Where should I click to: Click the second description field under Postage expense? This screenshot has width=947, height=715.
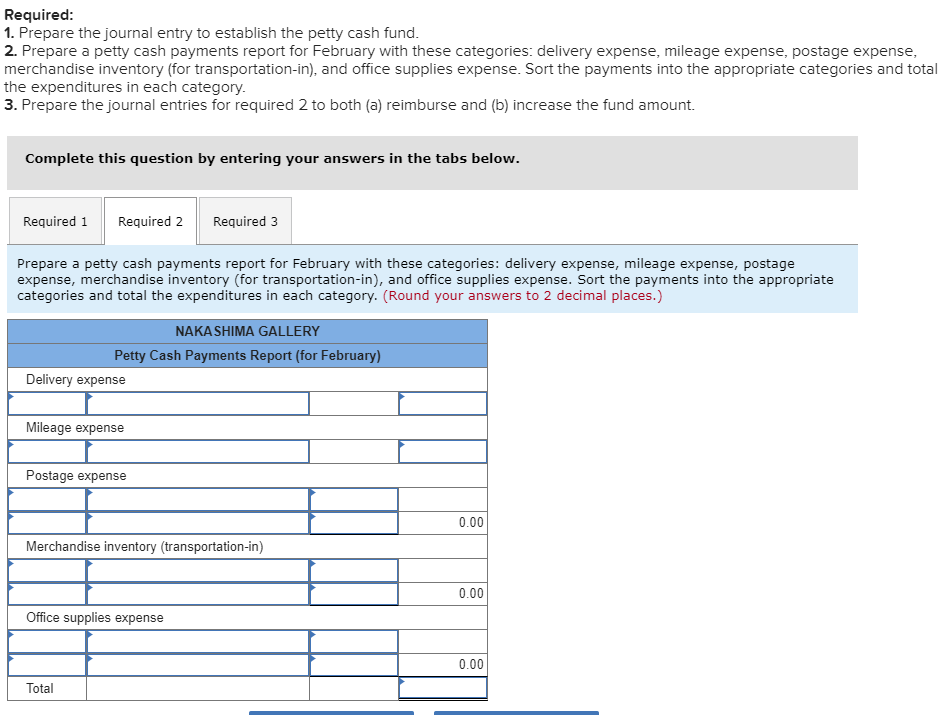pos(197,522)
